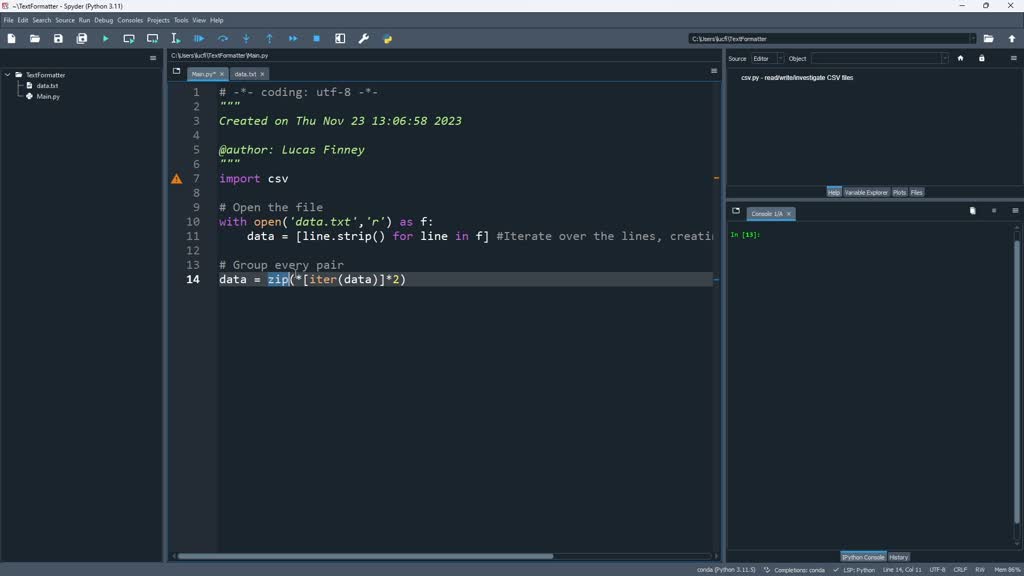Screen dimensions: 1024x576
Task: Click the Debug file toolbar icon
Action: (x=198, y=38)
